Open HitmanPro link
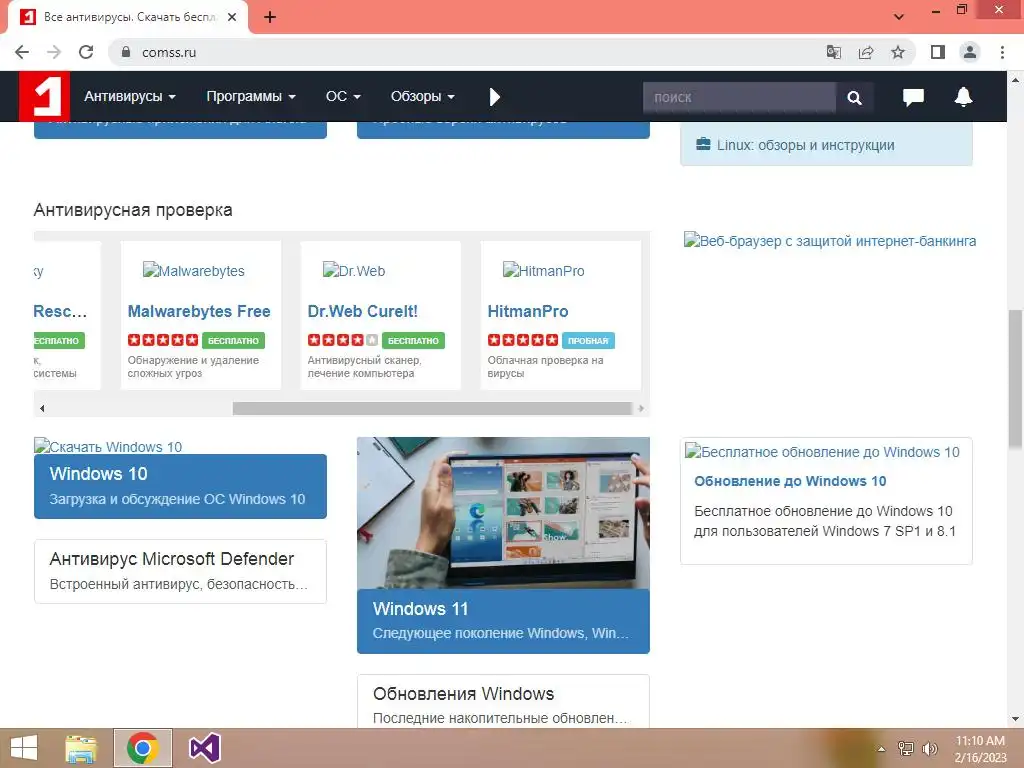This screenshot has width=1024, height=768. click(528, 312)
